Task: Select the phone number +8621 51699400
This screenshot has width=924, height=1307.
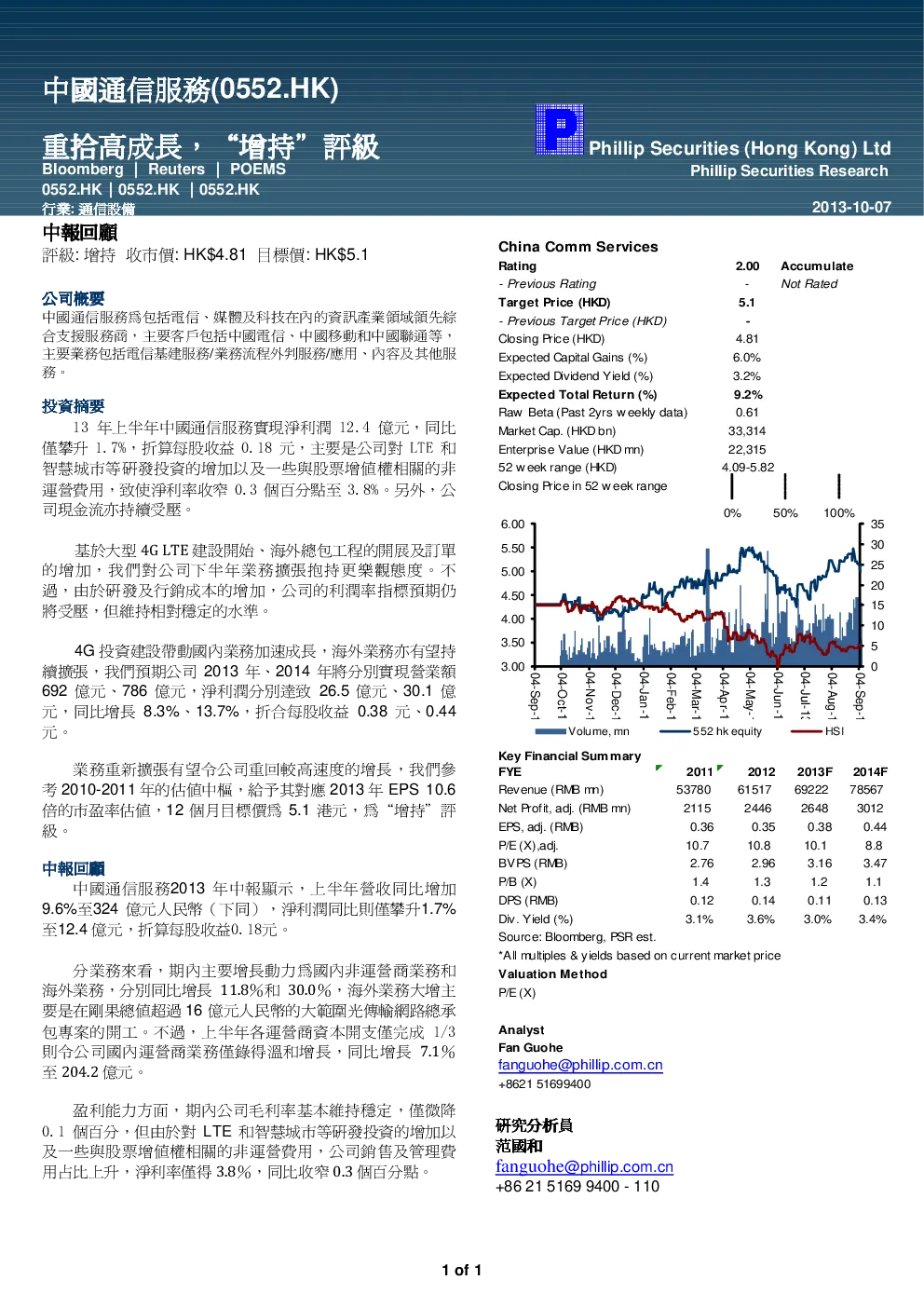Action: pos(545,1084)
